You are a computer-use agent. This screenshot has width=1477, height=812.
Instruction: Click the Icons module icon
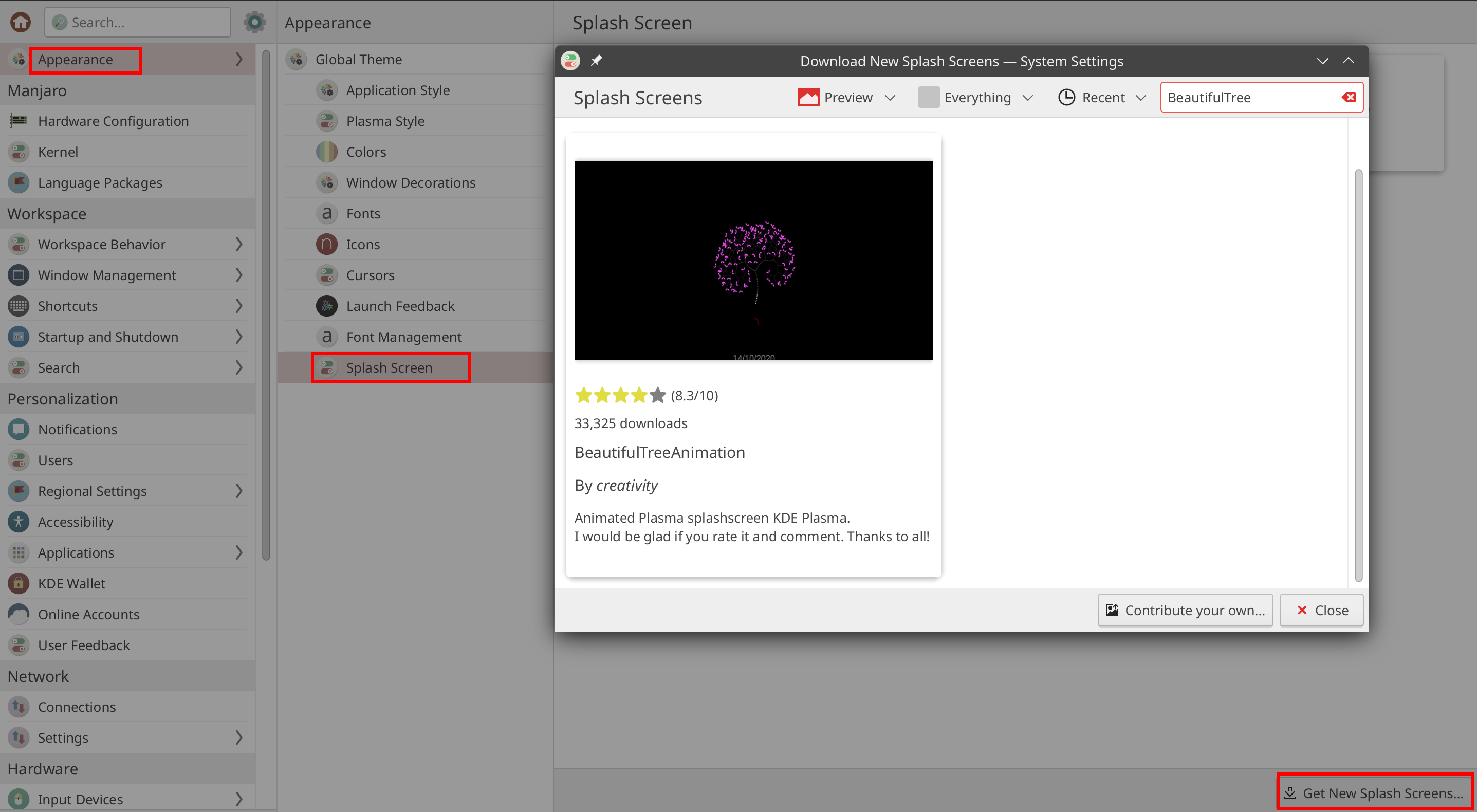point(326,244)
